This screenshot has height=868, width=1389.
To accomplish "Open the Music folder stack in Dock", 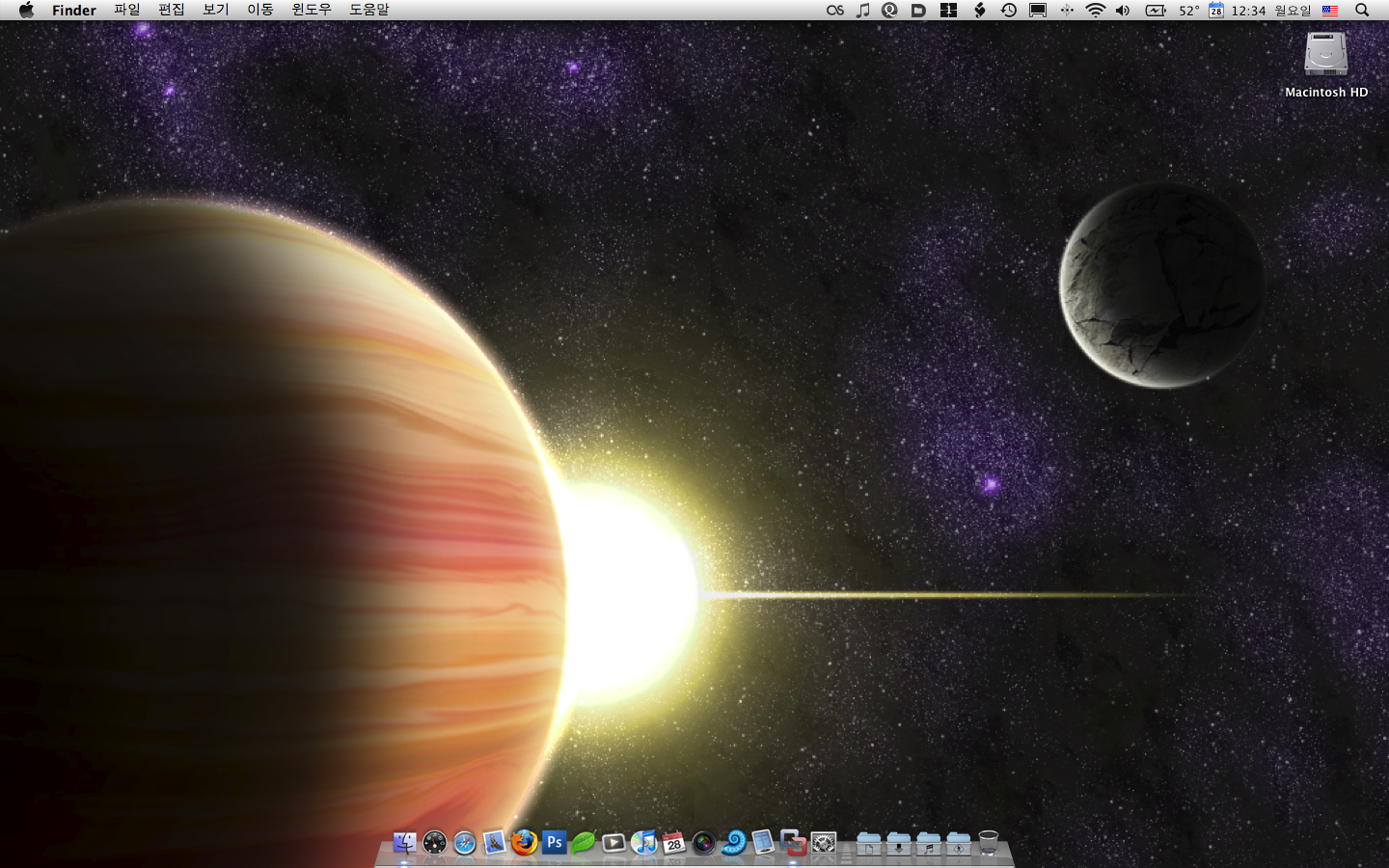I will [x=929, y=843].
